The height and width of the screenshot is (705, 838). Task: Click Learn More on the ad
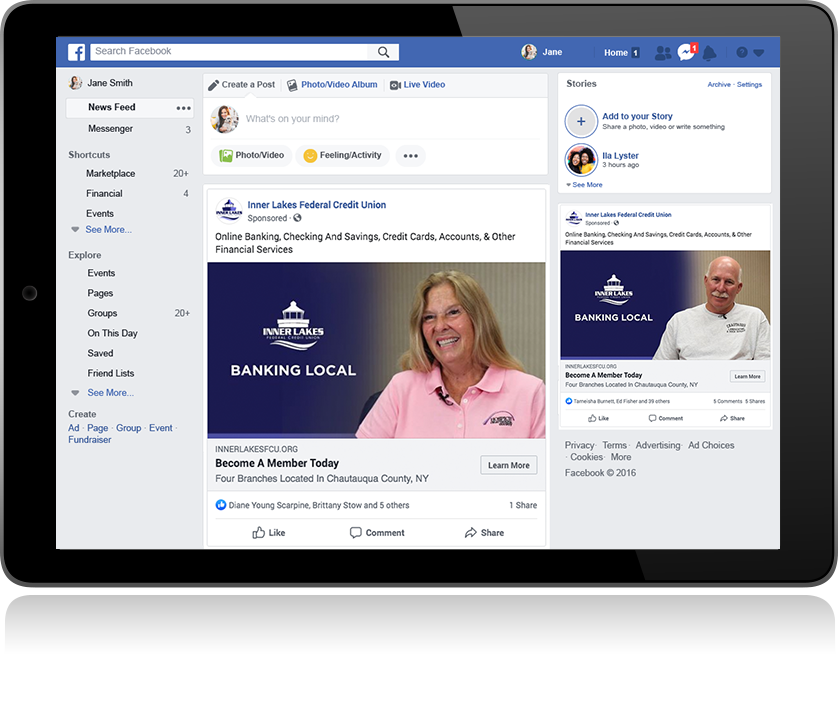pos(508,465)
